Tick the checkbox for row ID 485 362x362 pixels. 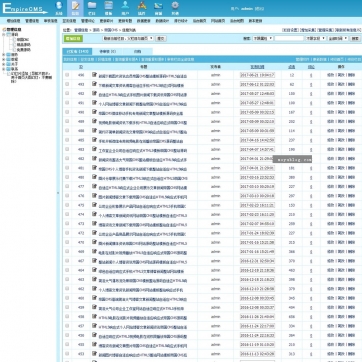click(67, 140)
